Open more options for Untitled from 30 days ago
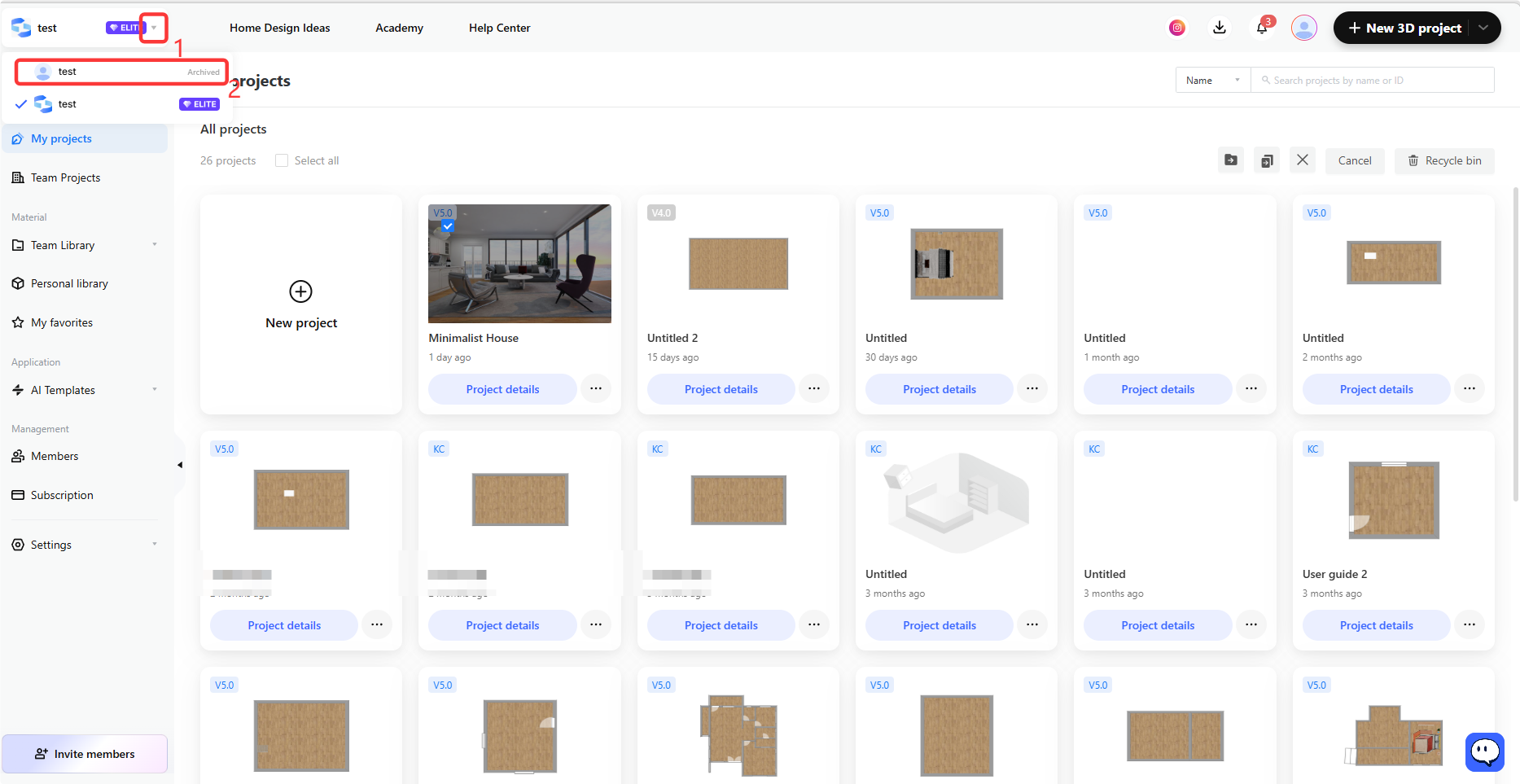The height and width of the screenshot is (784, 1520). 1032,389
